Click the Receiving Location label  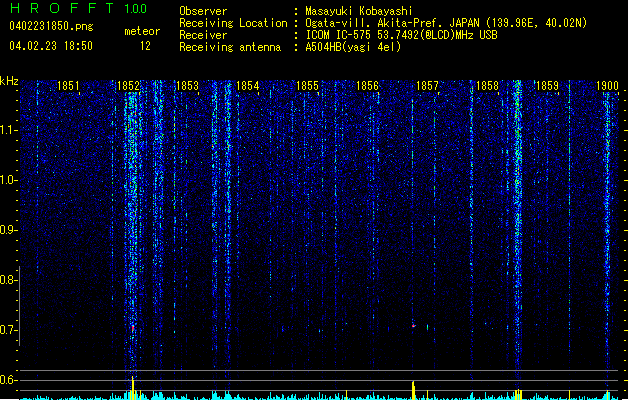[233, 23]
